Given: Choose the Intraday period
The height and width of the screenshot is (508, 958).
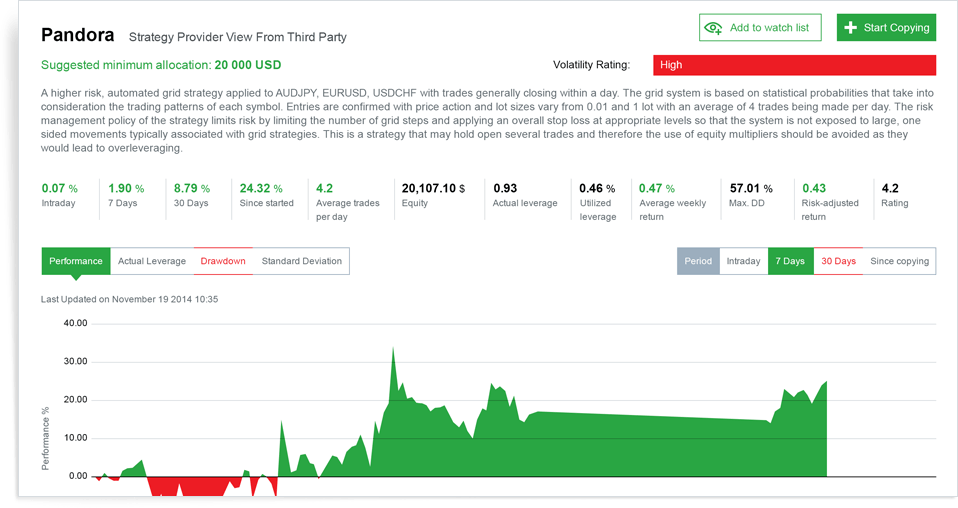Looking at the screenshot, I should click(x=744, y=261).
